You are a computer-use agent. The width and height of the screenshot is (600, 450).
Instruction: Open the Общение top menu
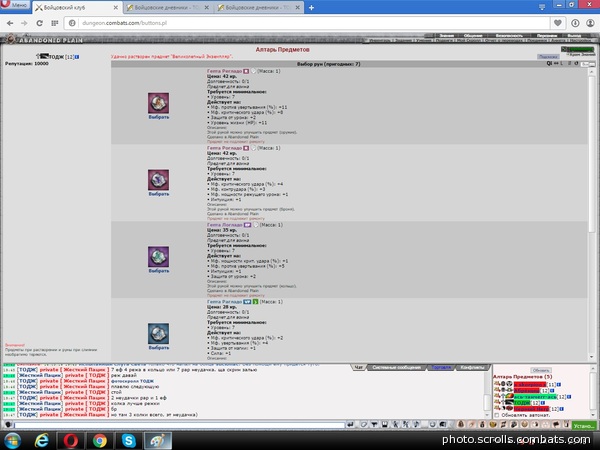pos(473,36)
